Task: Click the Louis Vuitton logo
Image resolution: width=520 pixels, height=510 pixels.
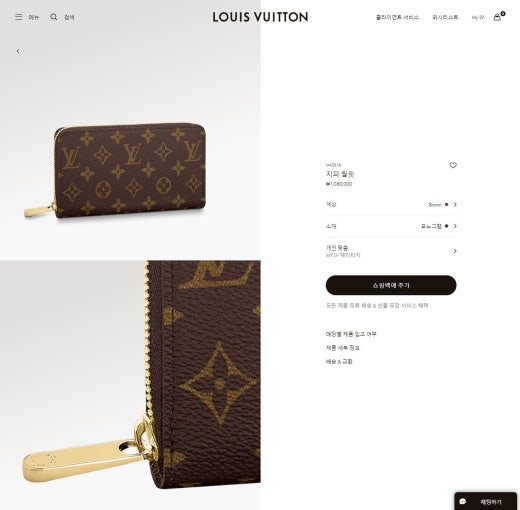Action: pos(260,17)
